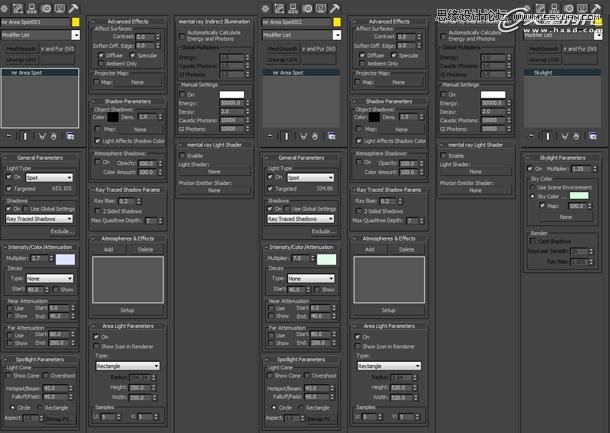Click make unique icon in Spot001 panel

[x=42, y=136]
